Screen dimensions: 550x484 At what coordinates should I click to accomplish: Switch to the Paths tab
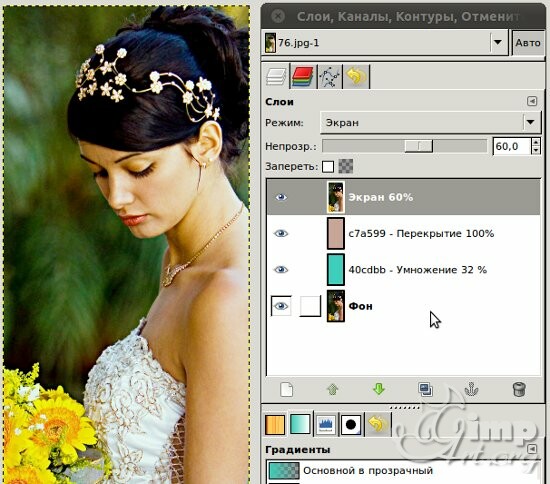click(330, 76)
